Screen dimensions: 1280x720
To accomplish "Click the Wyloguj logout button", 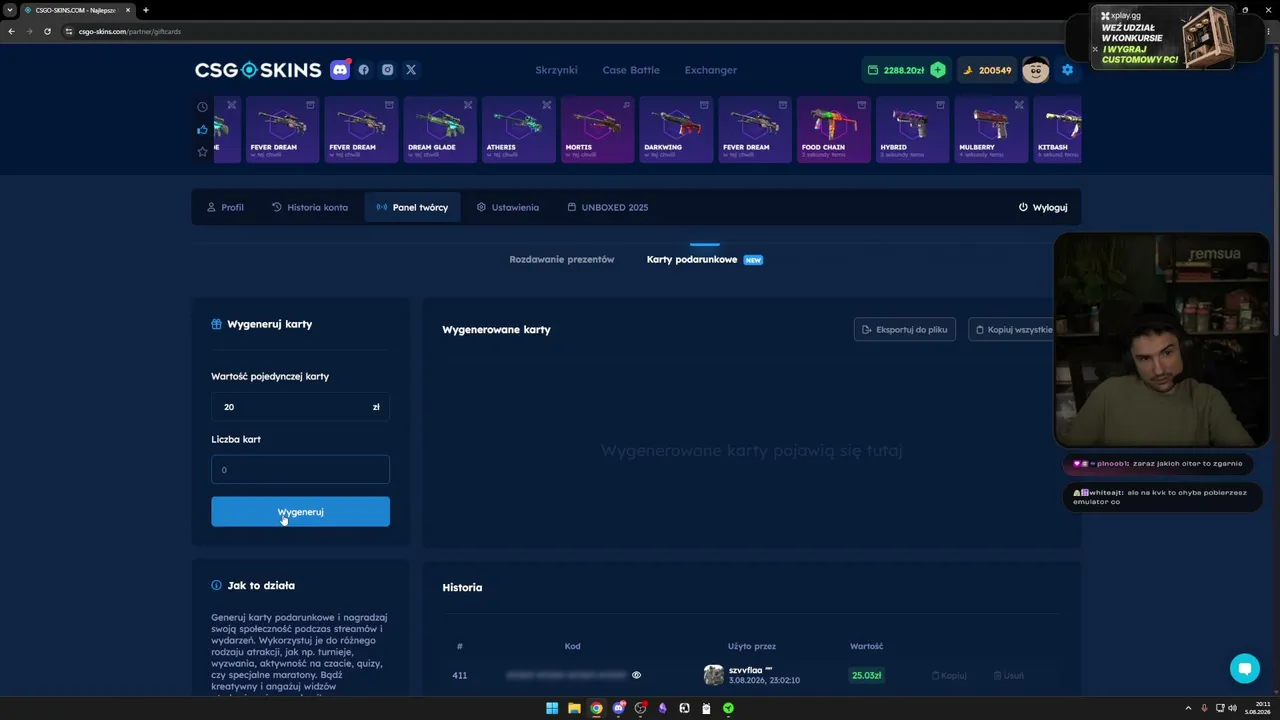I will [x=1043, y=207].
